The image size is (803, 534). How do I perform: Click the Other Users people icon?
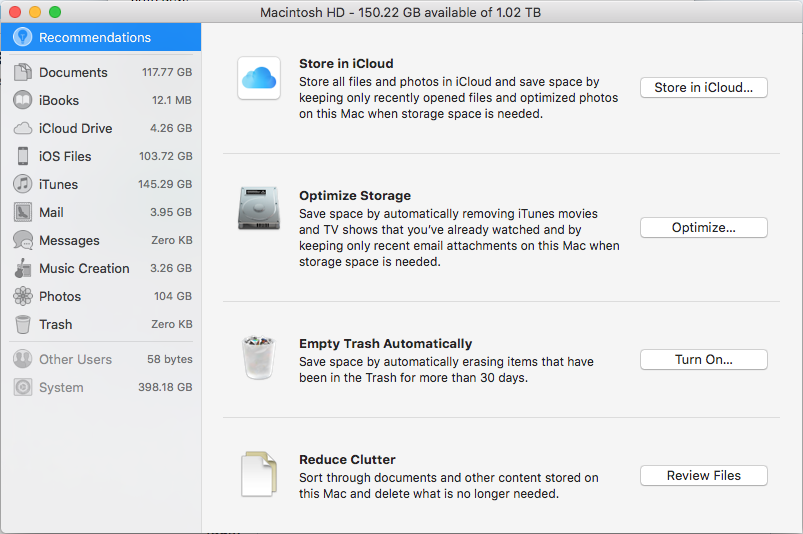click(x=23, y=359)
